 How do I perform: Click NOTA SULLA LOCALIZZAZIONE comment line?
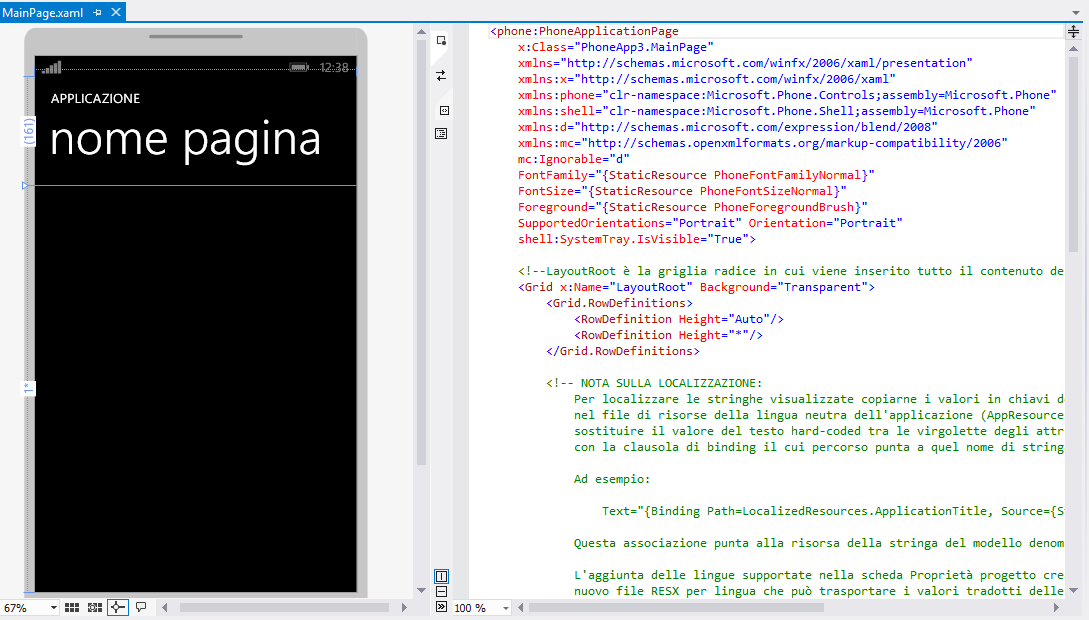[x=654, y=383]
